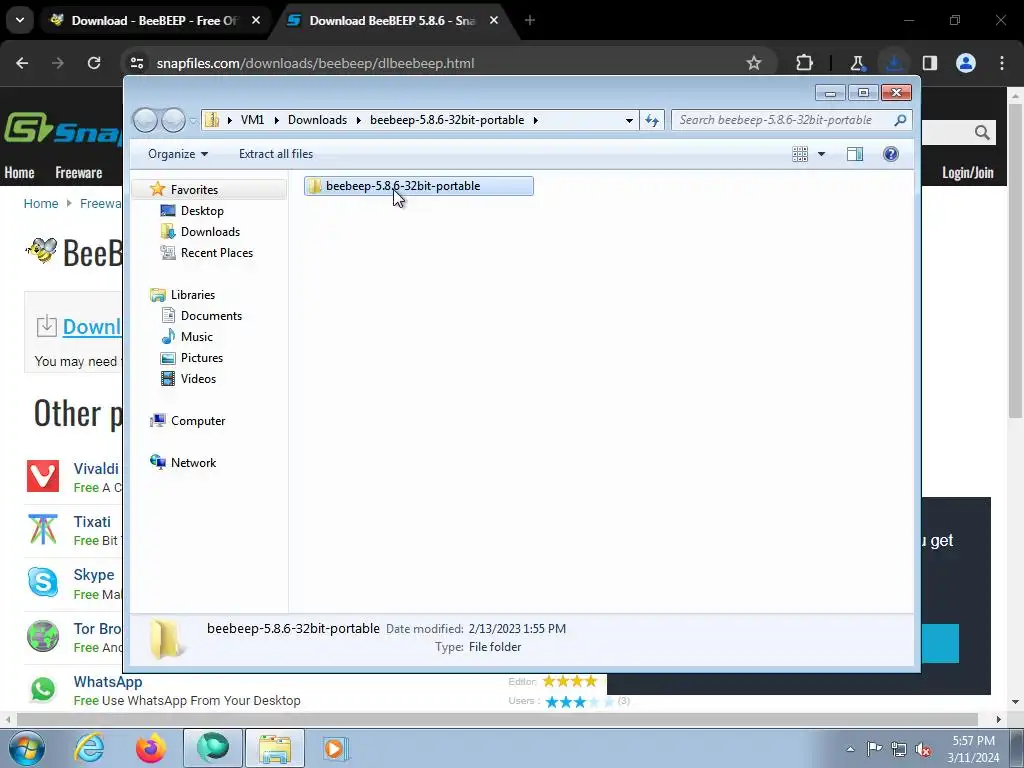Open Recent Places in Favorites
This screenshot has width=1024, height=768.
(x=217, y=253)
